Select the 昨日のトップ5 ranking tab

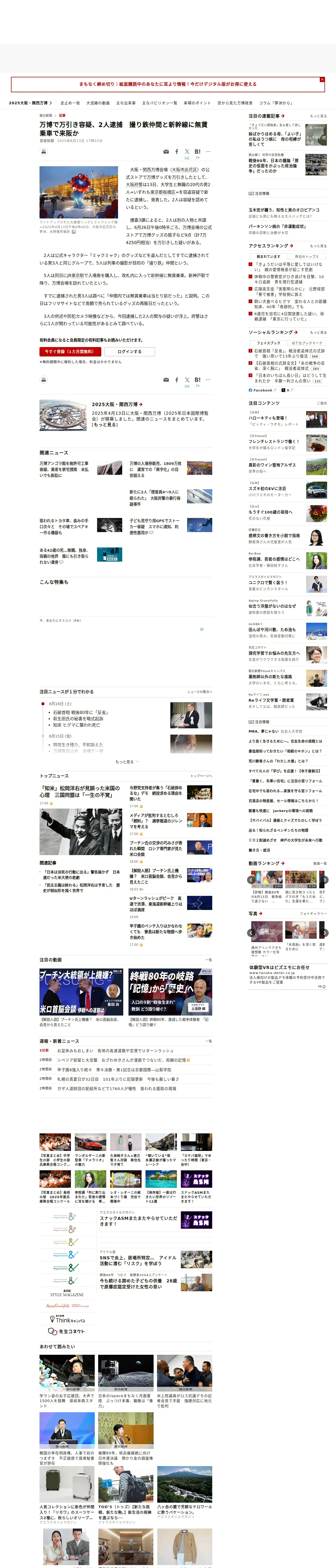point(307,256)
